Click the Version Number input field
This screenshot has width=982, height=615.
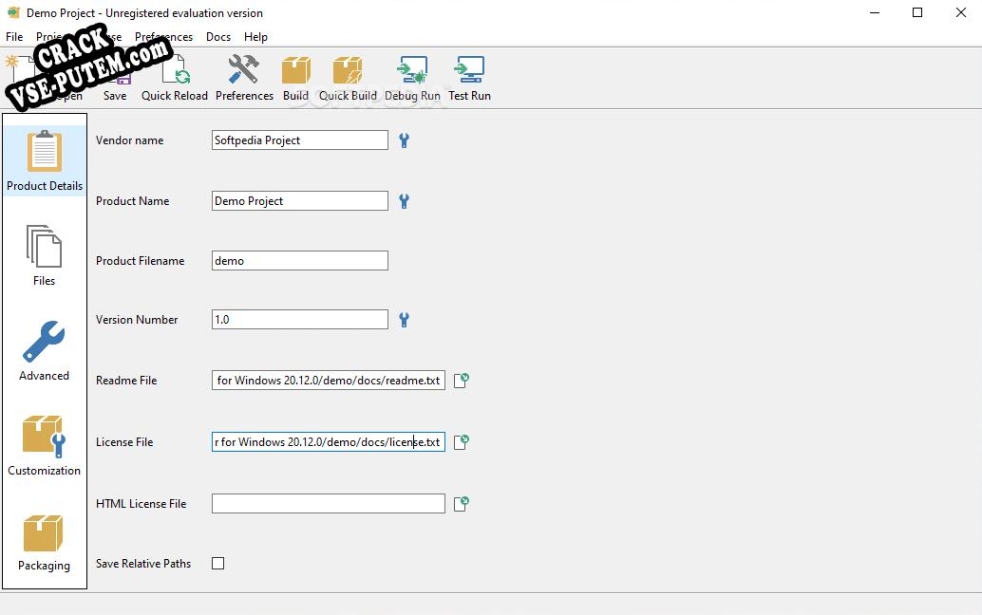(x=300, y=319)
